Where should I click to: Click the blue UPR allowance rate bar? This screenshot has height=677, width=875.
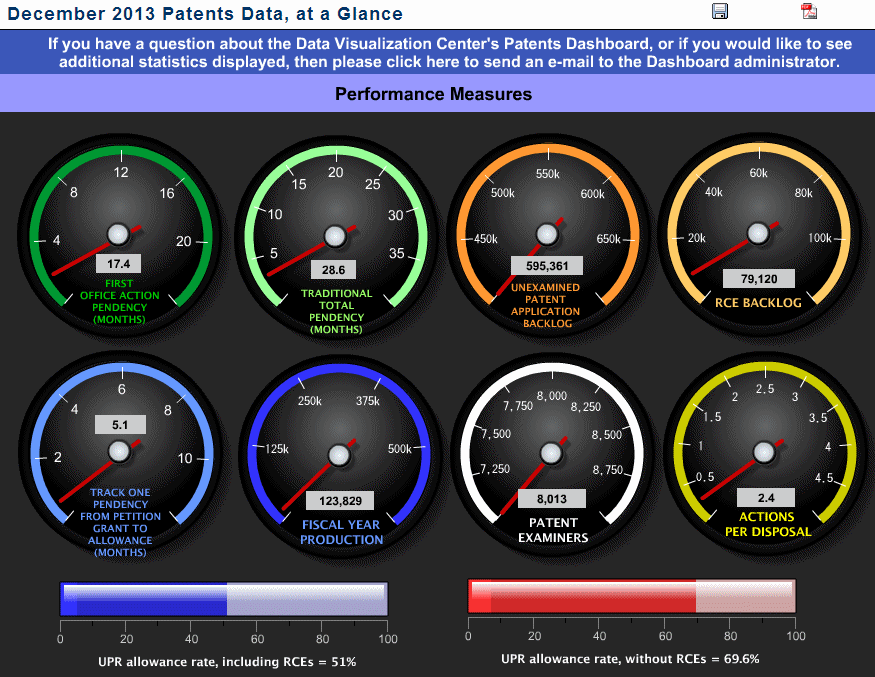pos(224,599)
